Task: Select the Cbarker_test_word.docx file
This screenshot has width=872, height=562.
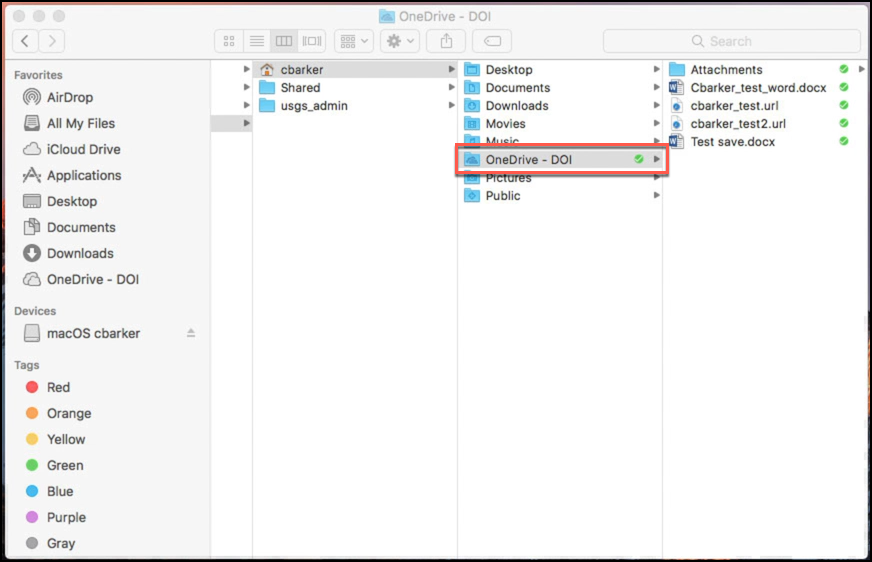Action: click(x=767, y=88)
